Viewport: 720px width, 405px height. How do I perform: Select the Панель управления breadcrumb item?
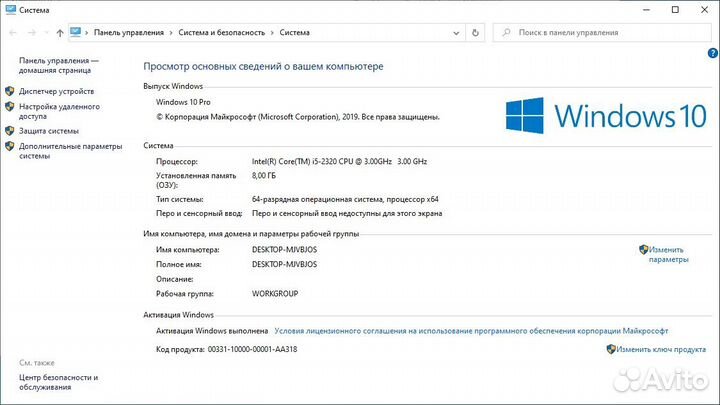coord(129,32)
